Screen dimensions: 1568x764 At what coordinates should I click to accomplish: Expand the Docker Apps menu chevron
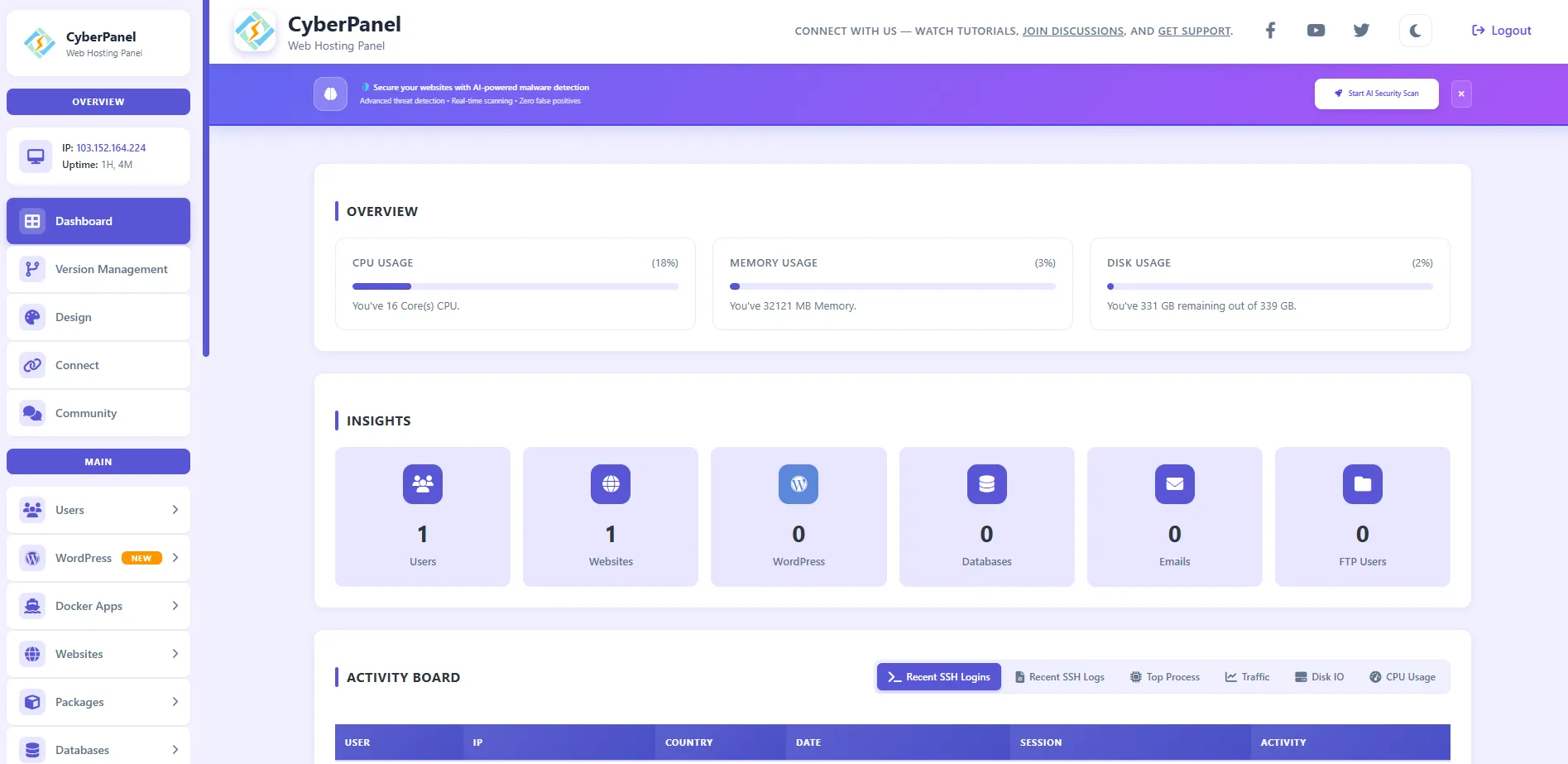pos(175,606)
